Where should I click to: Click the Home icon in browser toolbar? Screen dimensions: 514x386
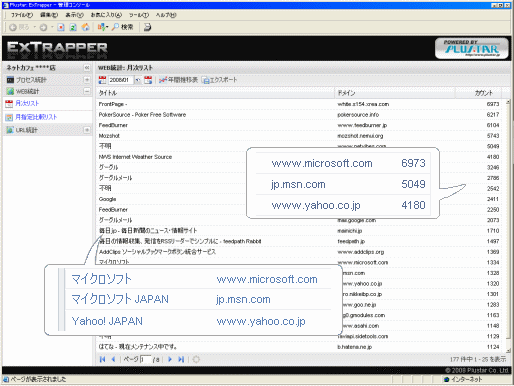(86, 27)
